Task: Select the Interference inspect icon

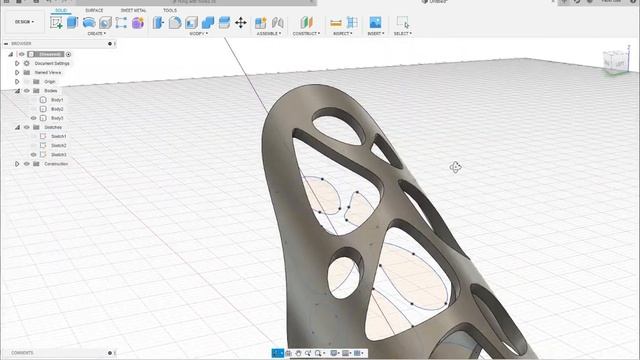Action: 352,22
